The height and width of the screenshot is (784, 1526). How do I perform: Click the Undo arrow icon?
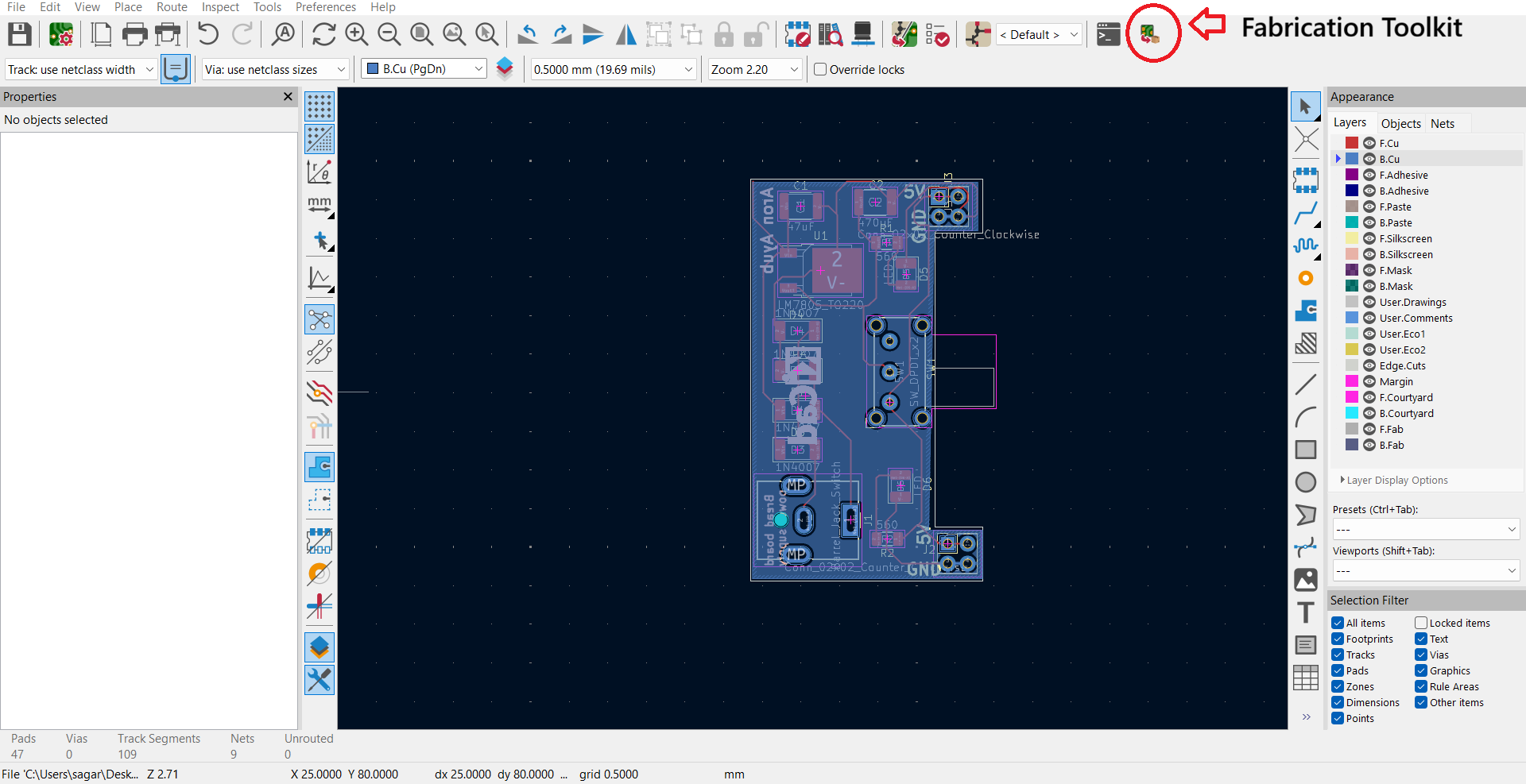[x=208, y=34]
